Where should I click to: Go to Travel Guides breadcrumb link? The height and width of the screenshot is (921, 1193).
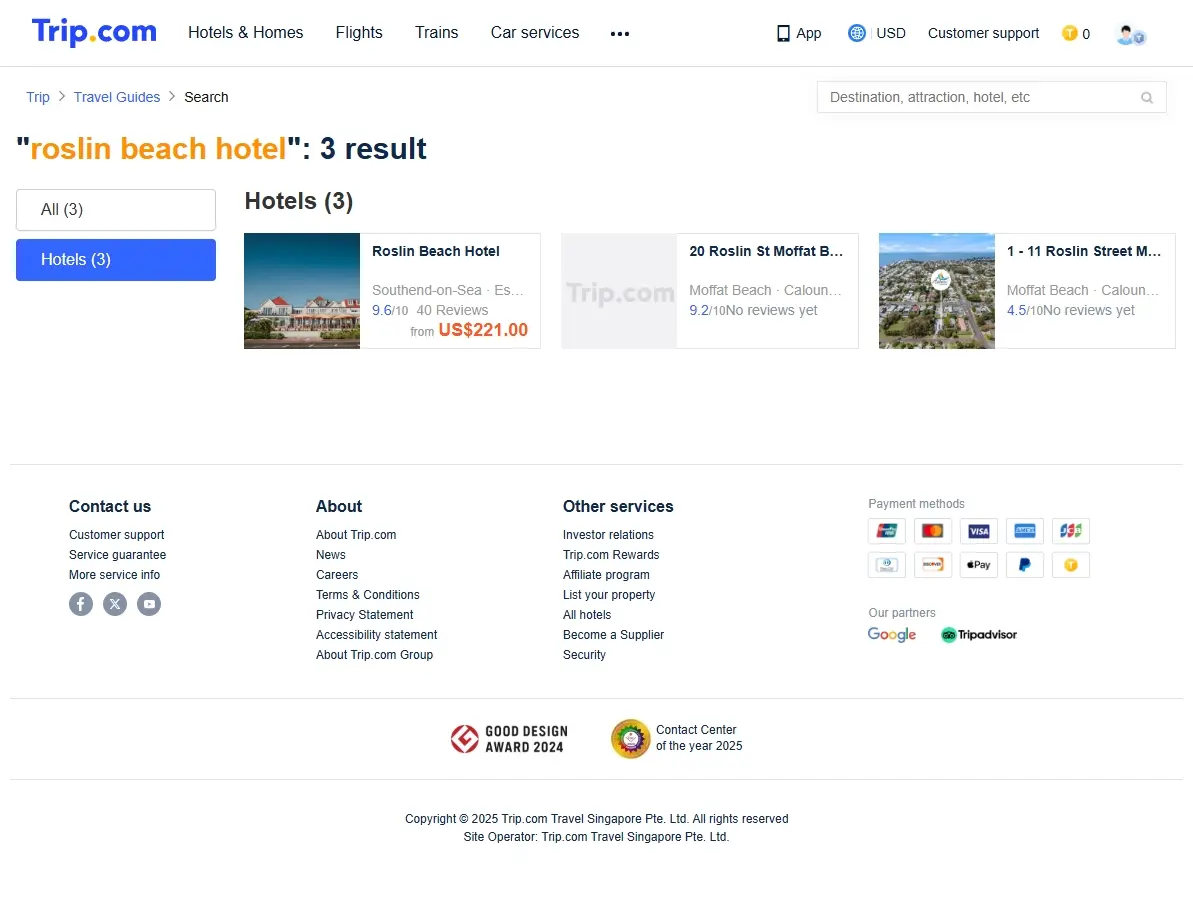pos(117,97)
